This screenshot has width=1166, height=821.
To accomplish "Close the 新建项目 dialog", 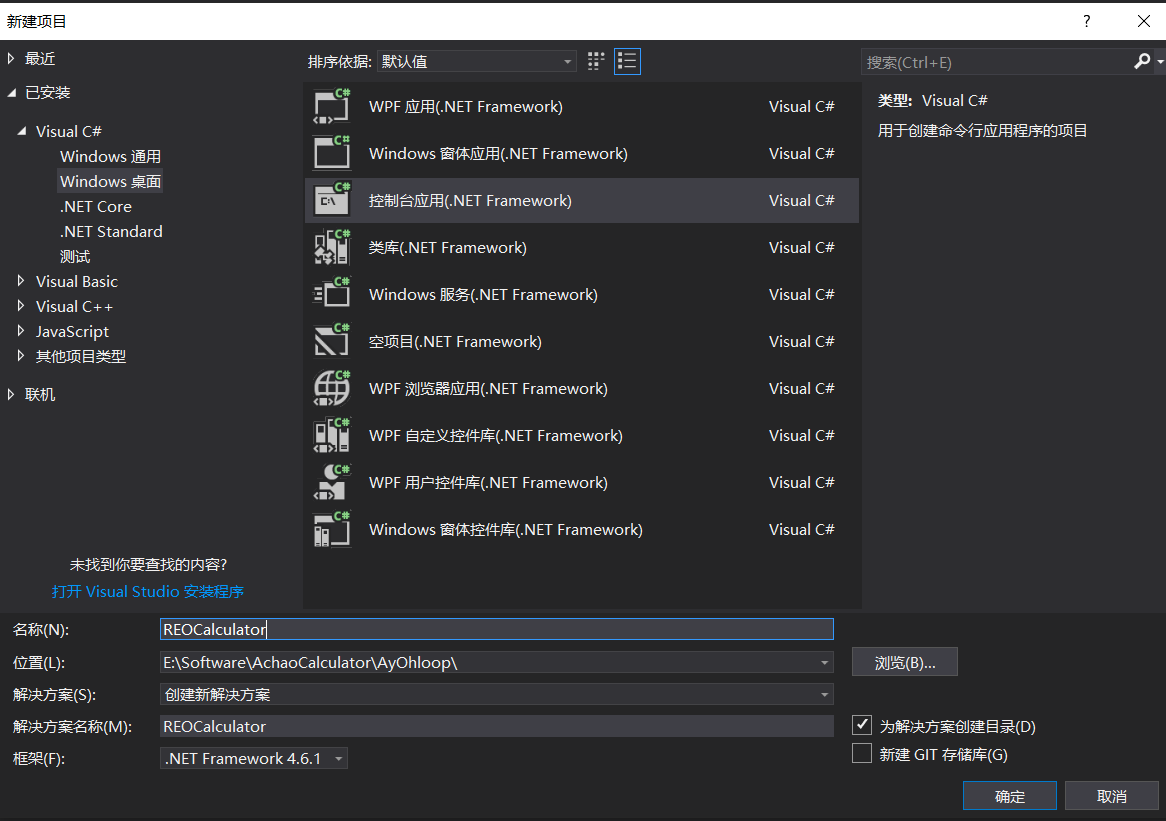I will [1144, 21].
